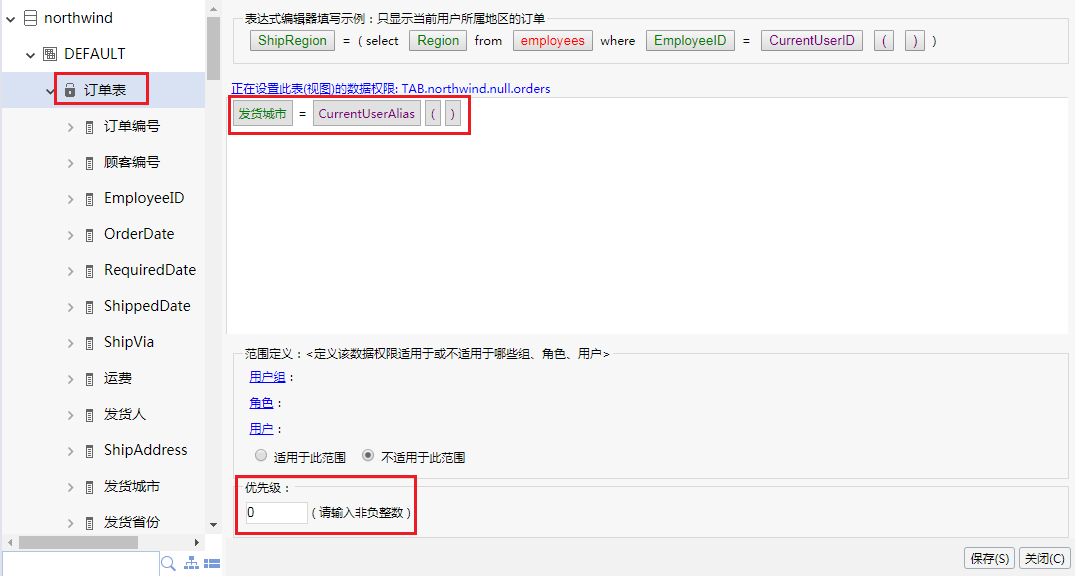This screenshot has height=576, width=1075.
Task: Click the field icon next to 发货城市 in tree
Action: point(89,488)
